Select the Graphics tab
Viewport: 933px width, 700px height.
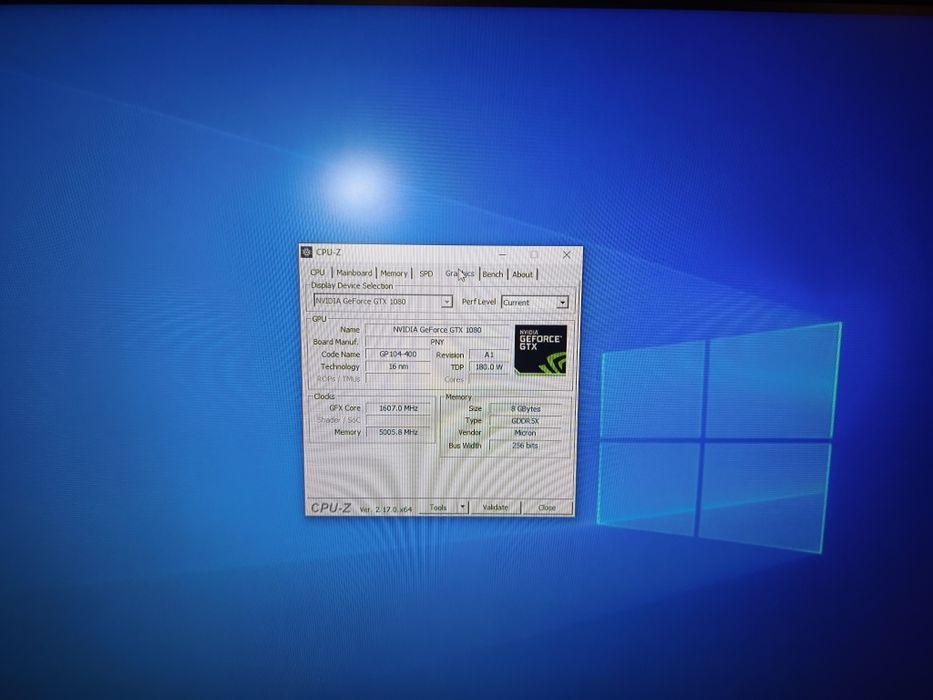point(459,274)
